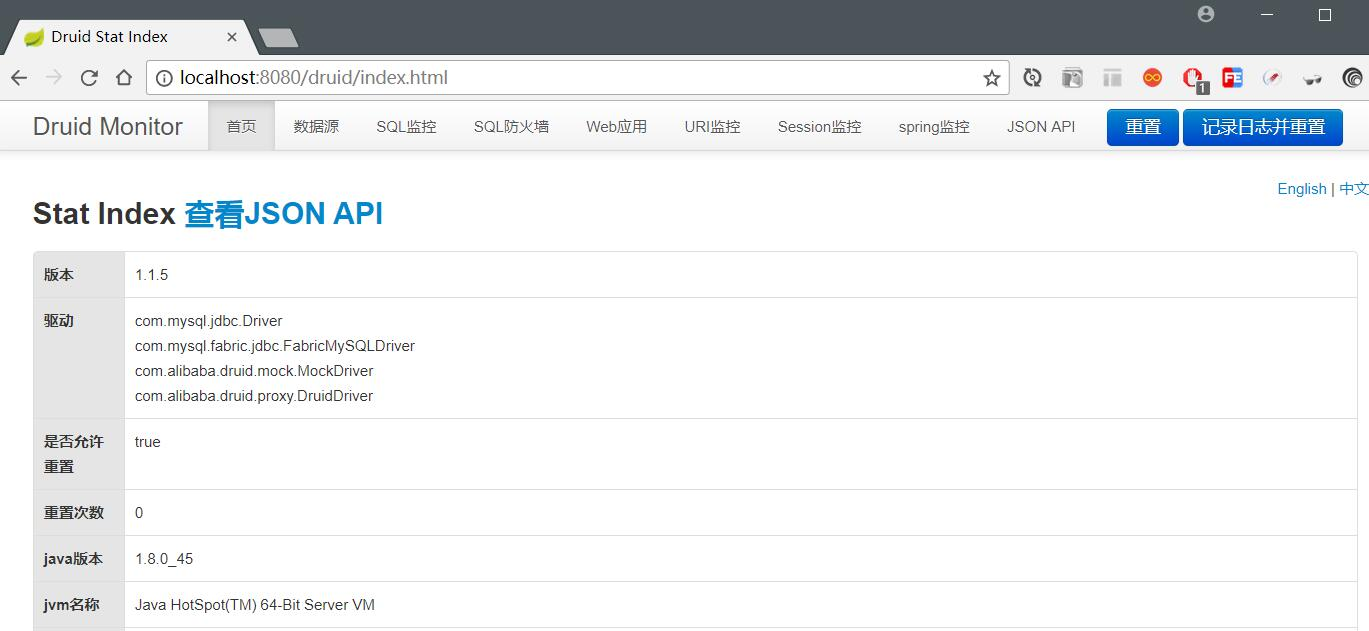
Task: Click com.mysql.jdbc.Driver text
Action: 209,321
